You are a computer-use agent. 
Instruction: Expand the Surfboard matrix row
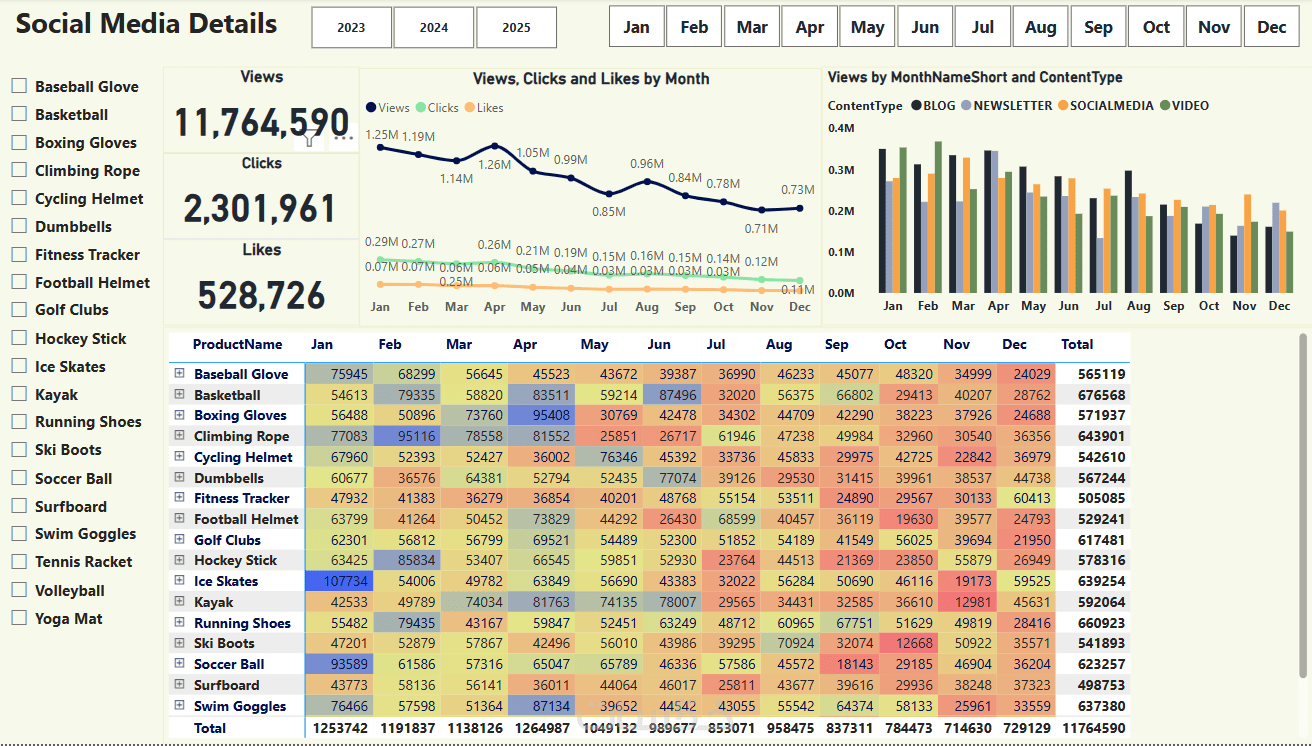(x=180, y=684)
